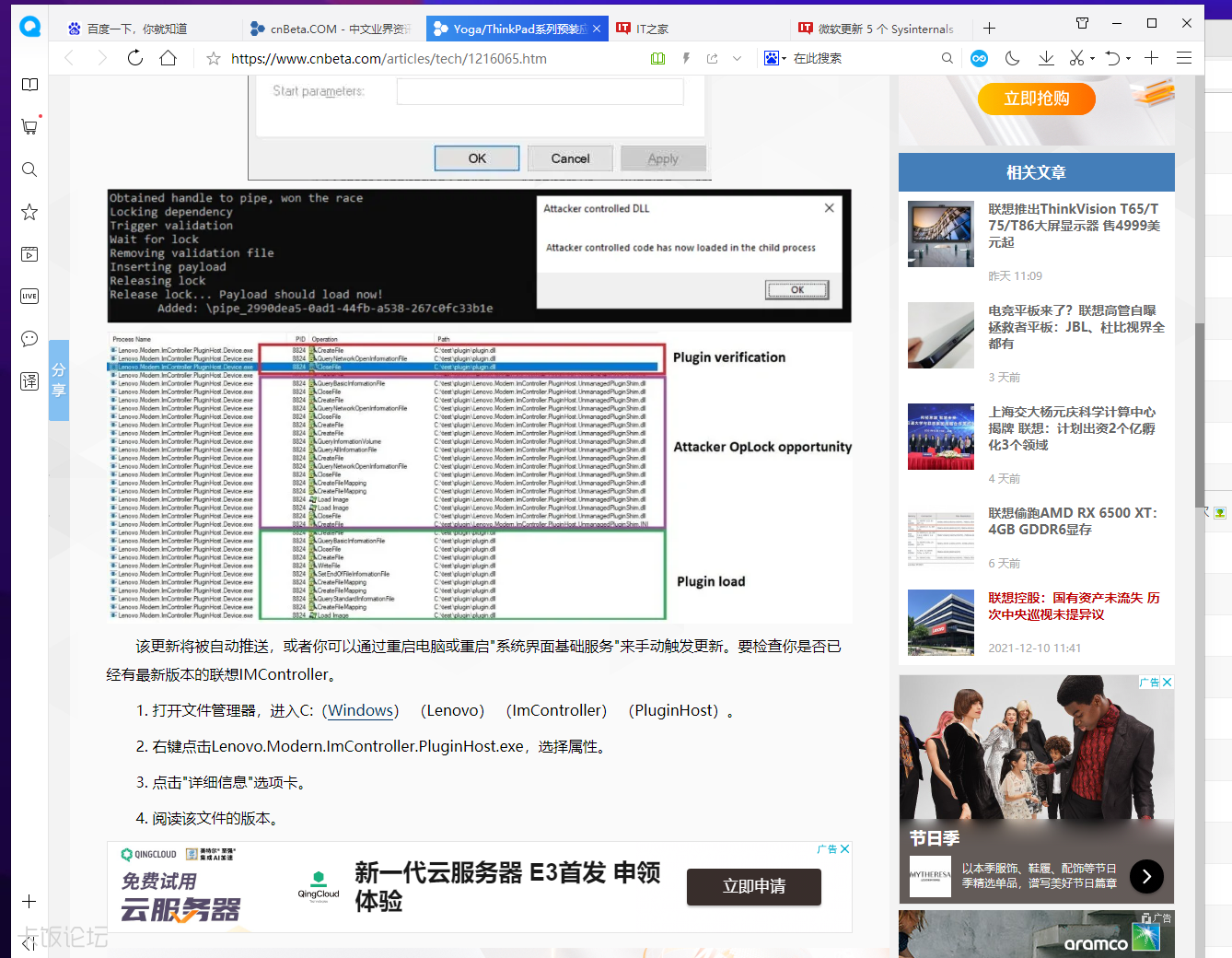Share page via address bar share icon
The image size is (1232, 958).
point(712,58)
